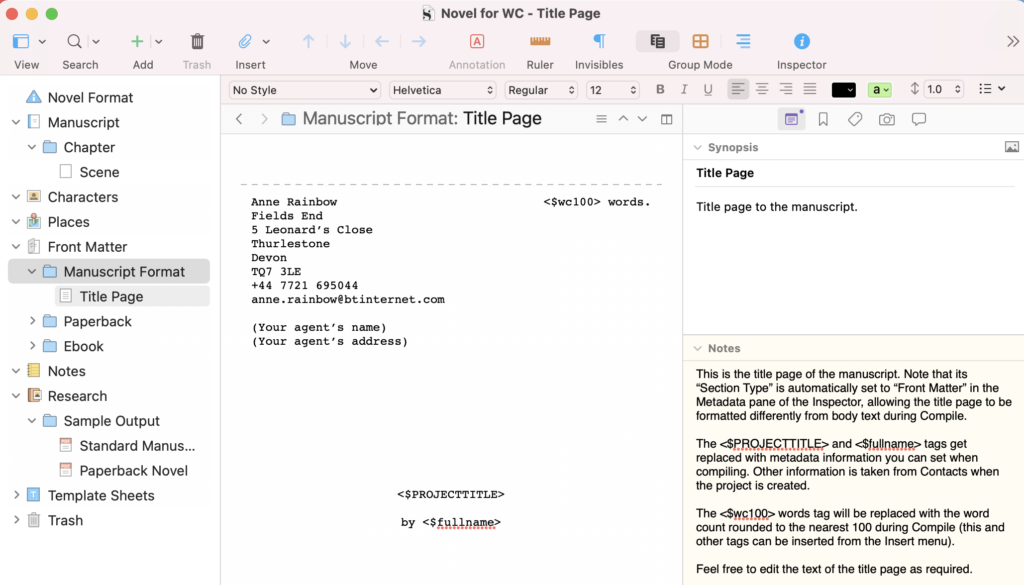The height and width of the screenshot is (585, 1024).
Task: Switch to Bookmarks tab in Inspector
Action: pyautogui.click(x=823, y=119)
